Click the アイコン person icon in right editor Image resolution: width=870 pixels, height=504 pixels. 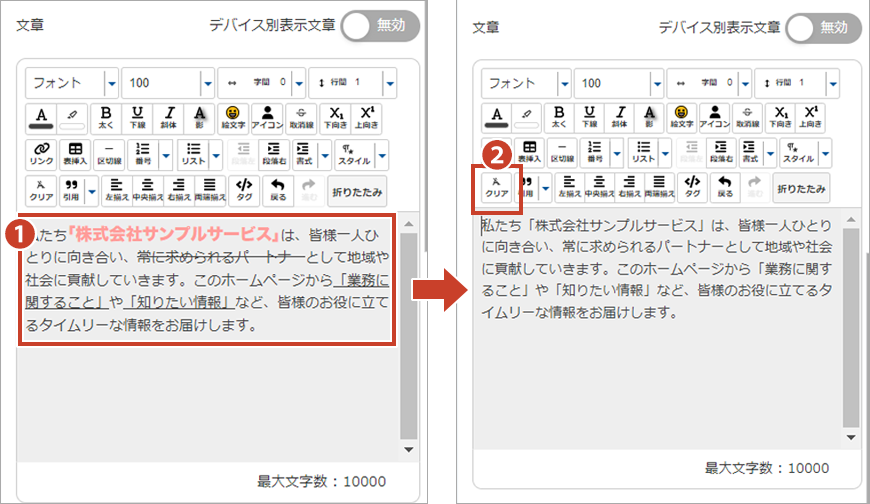coord(714,118)
